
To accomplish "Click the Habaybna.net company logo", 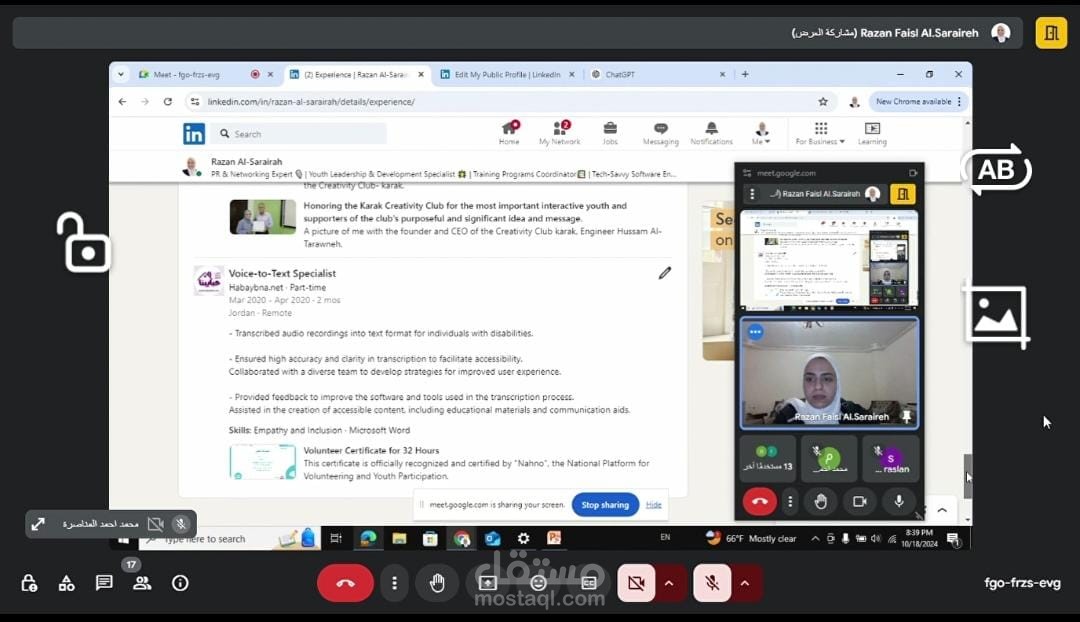I will coord(209,280).
